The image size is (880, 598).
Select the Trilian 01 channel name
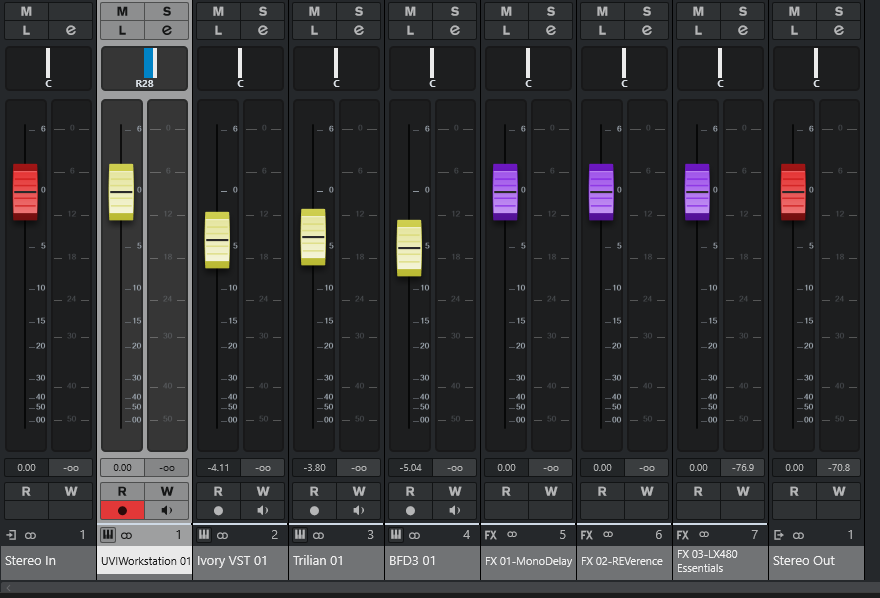[x=336, y=560]
